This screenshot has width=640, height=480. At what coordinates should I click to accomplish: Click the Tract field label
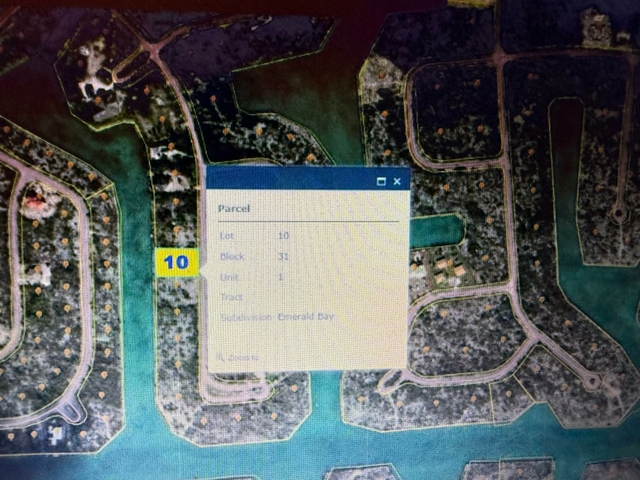click(x=226, y=296)
